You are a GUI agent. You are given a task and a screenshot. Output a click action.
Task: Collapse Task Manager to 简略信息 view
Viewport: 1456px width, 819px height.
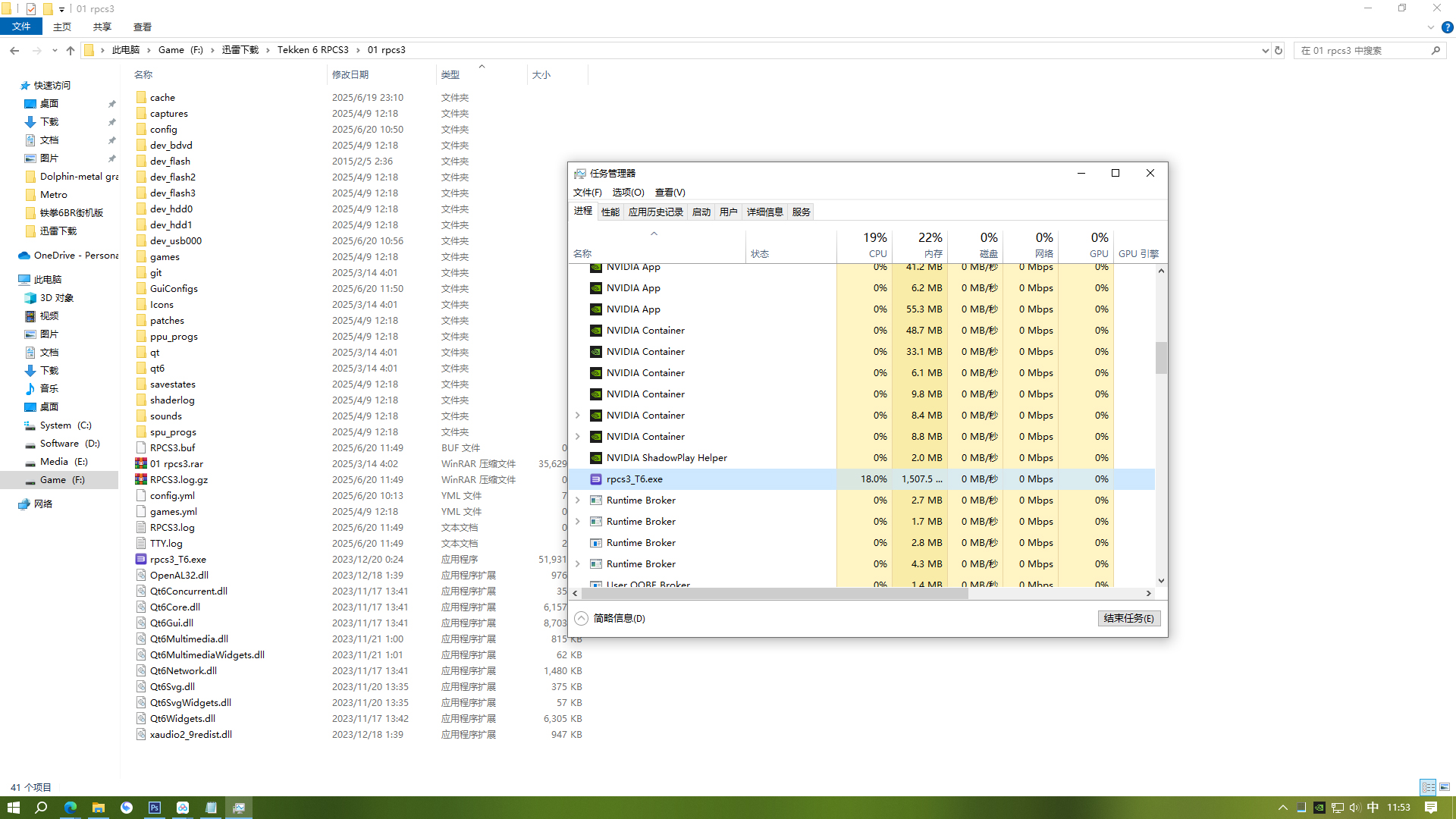pyautogui.click(x=610, y=618)
